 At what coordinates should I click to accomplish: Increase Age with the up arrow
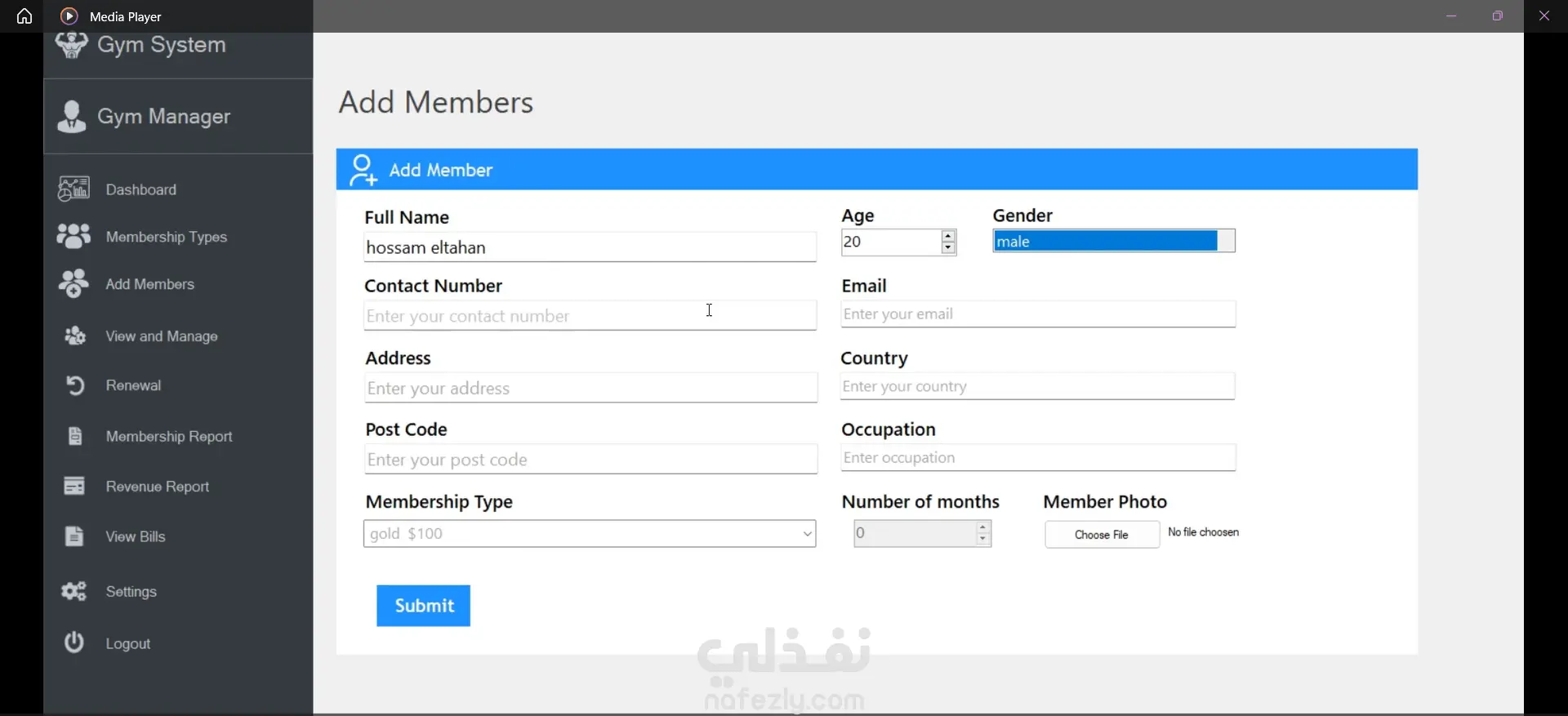tap(948, 236)
